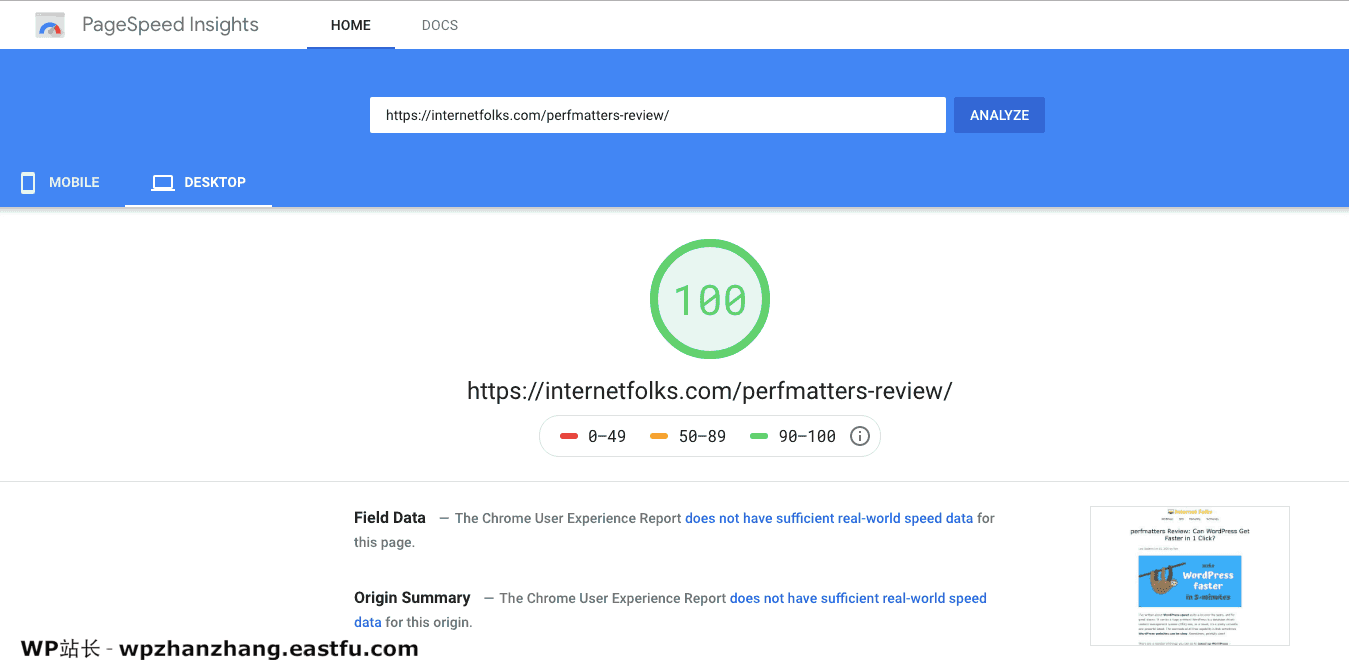The image size is (1349, 670).
Task: Click the analyzed URL heading text
Action: coord(710,391)
